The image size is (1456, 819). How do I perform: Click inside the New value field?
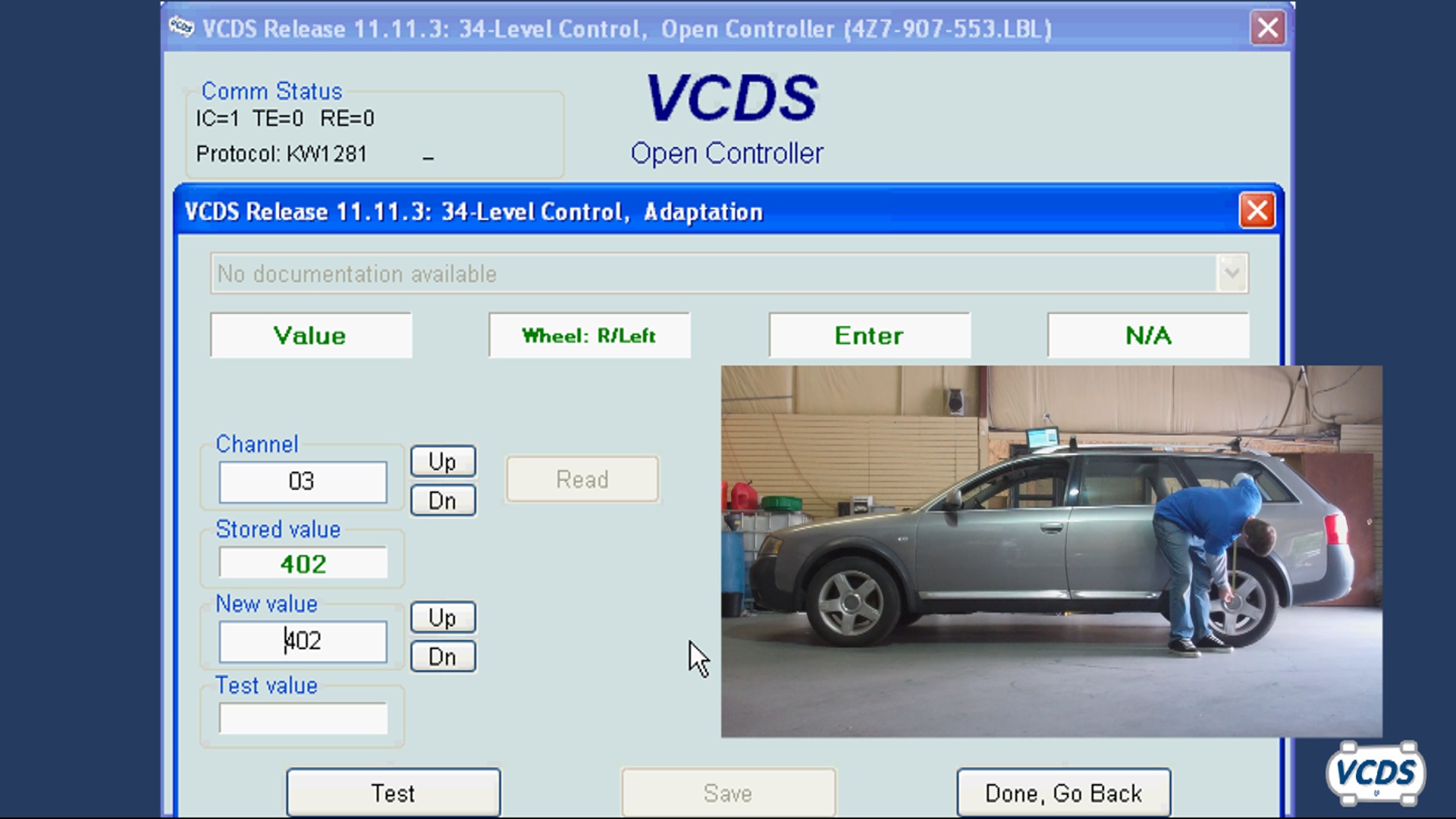click(x=302, y=641)
